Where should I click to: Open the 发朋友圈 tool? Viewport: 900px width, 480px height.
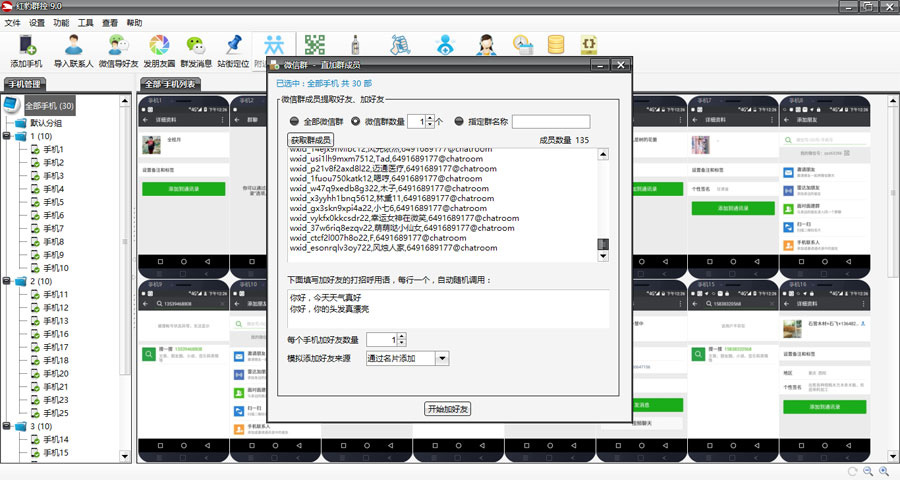tap(159, 51)
